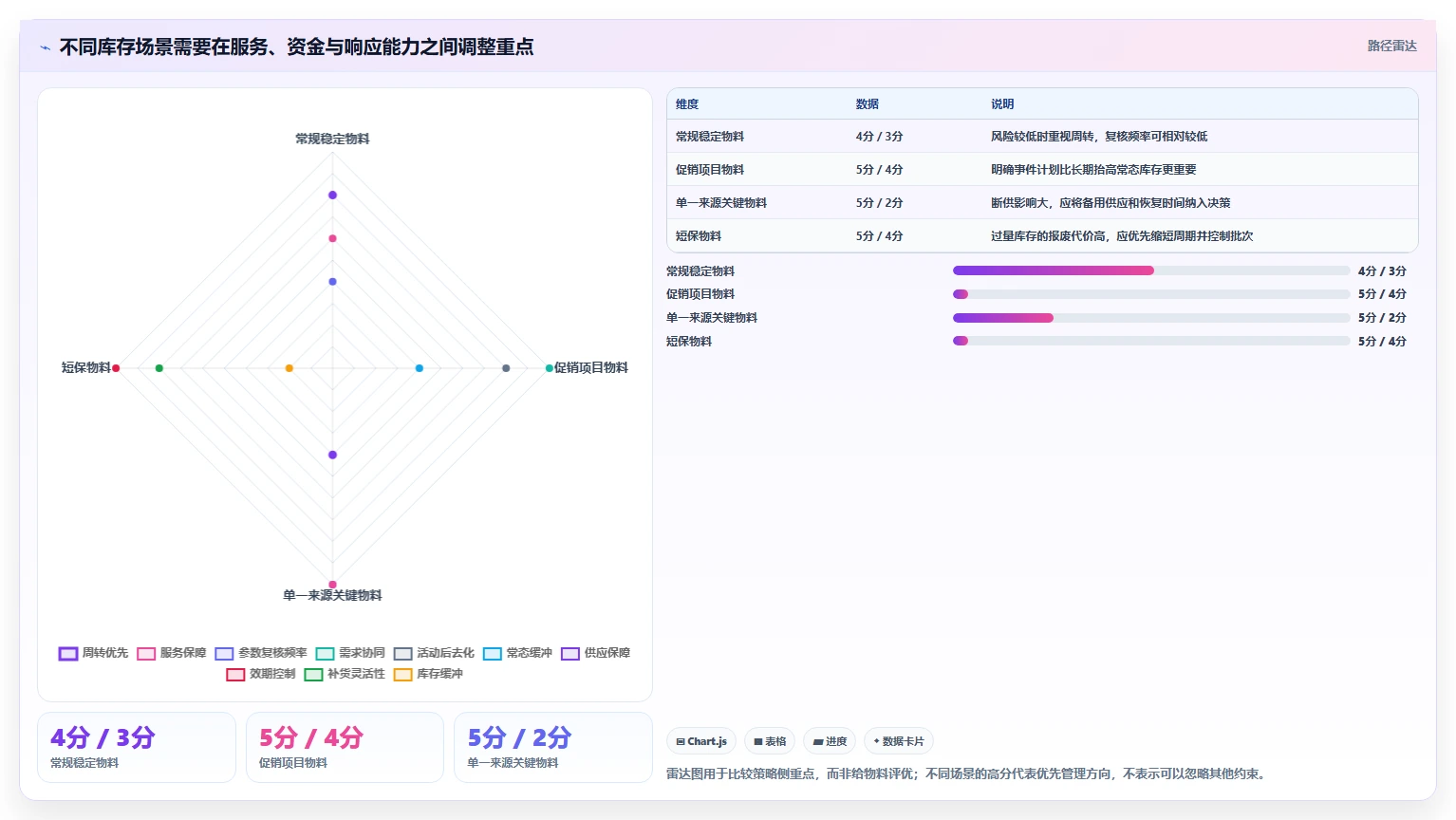
Task: Click the 数据卡片 tag chip
Action: pos(899,741)
